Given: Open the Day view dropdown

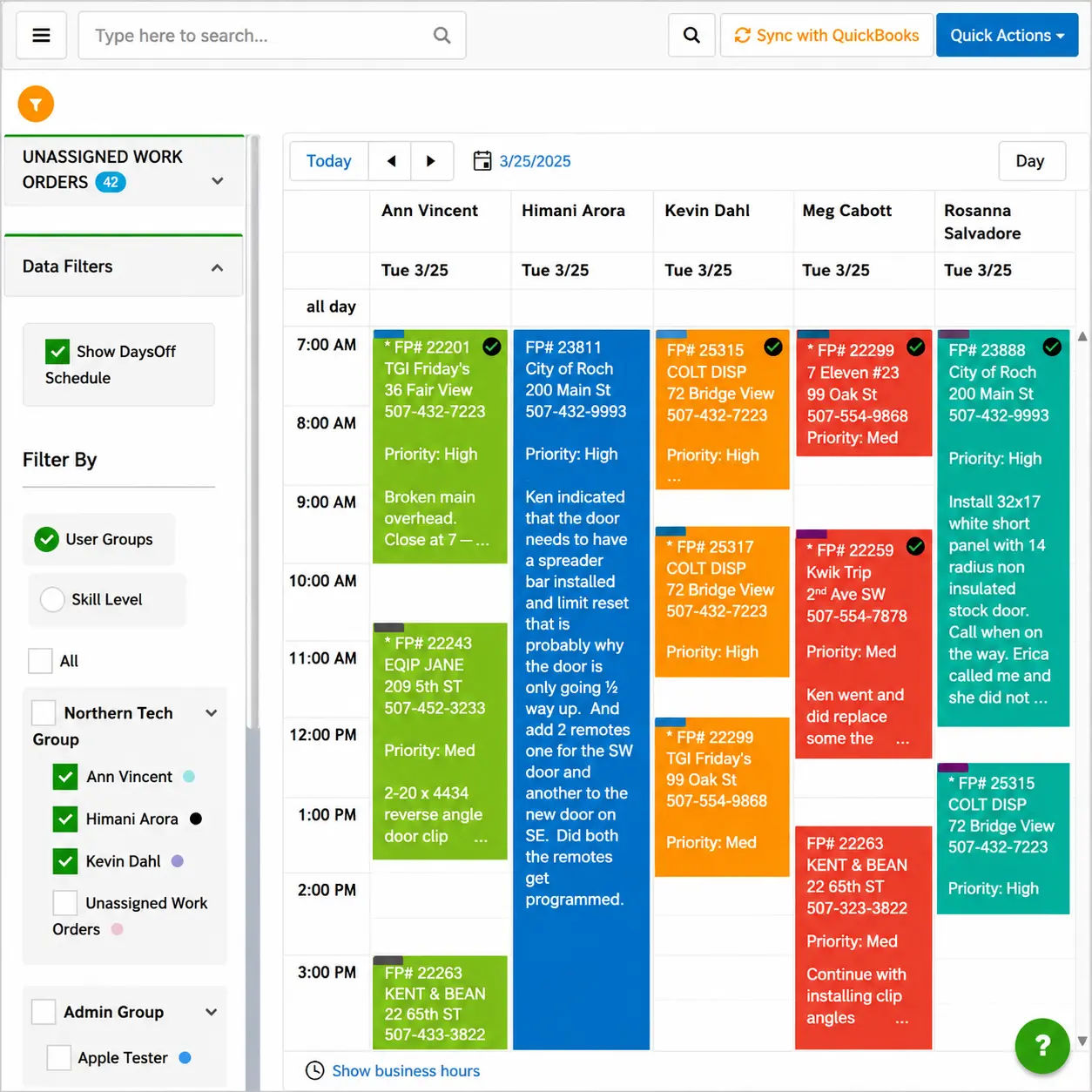Looking at the screenshot, I should coord(1032,161).
